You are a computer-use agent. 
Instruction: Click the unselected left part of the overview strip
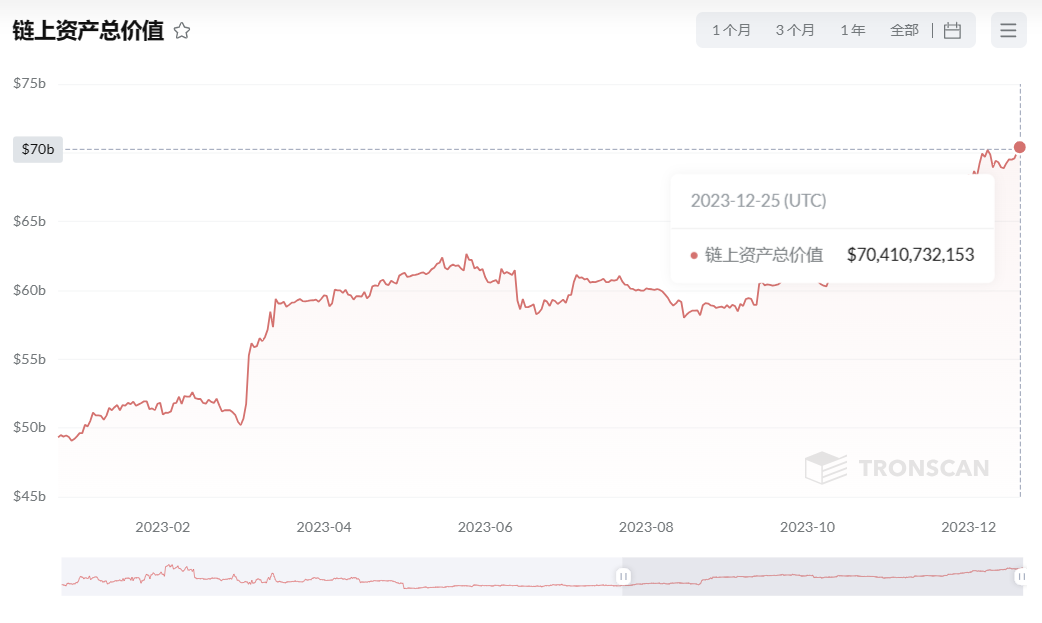point(340,576)
